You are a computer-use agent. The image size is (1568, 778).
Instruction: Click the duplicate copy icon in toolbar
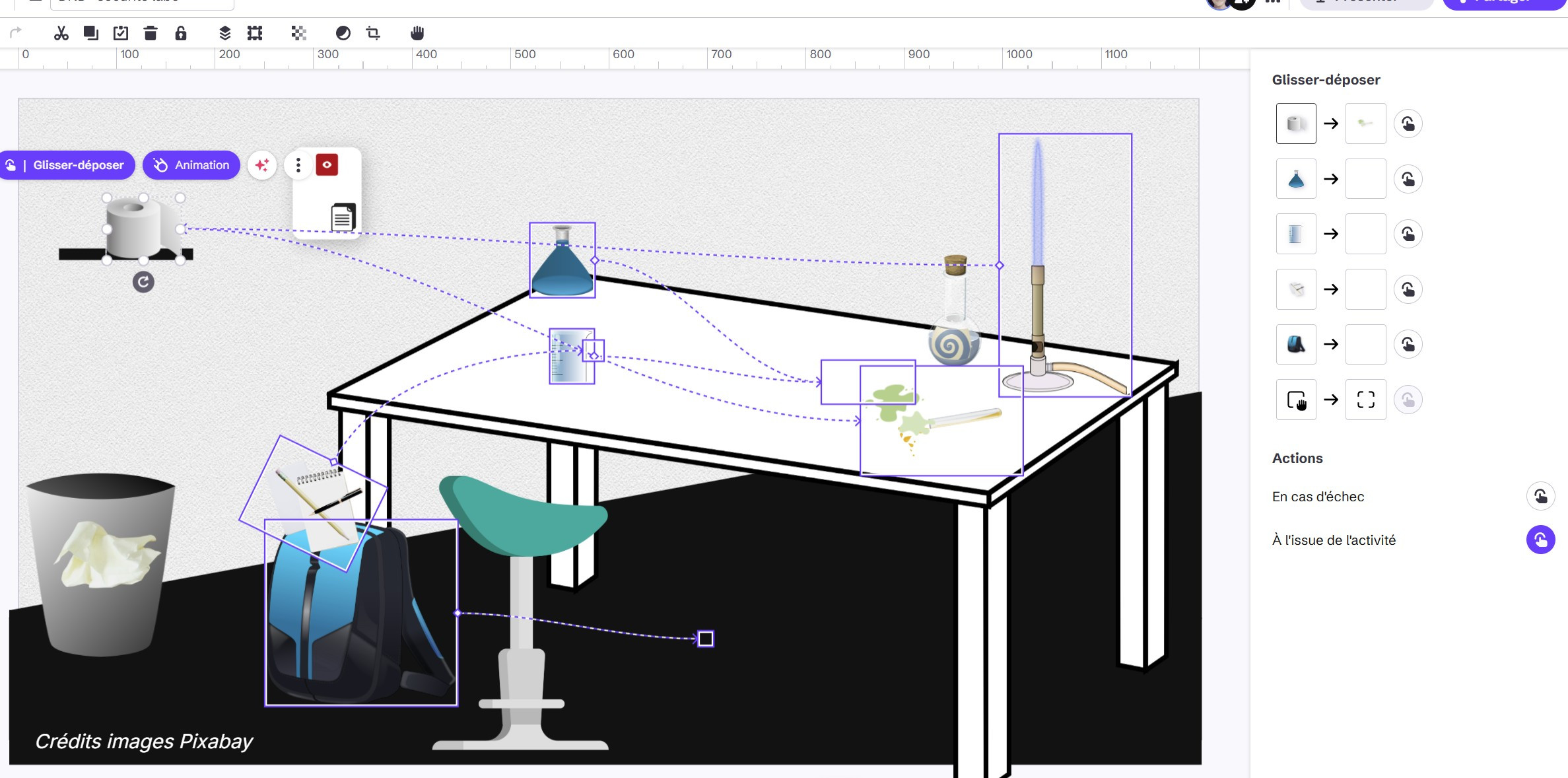click(x=91, y=33)
